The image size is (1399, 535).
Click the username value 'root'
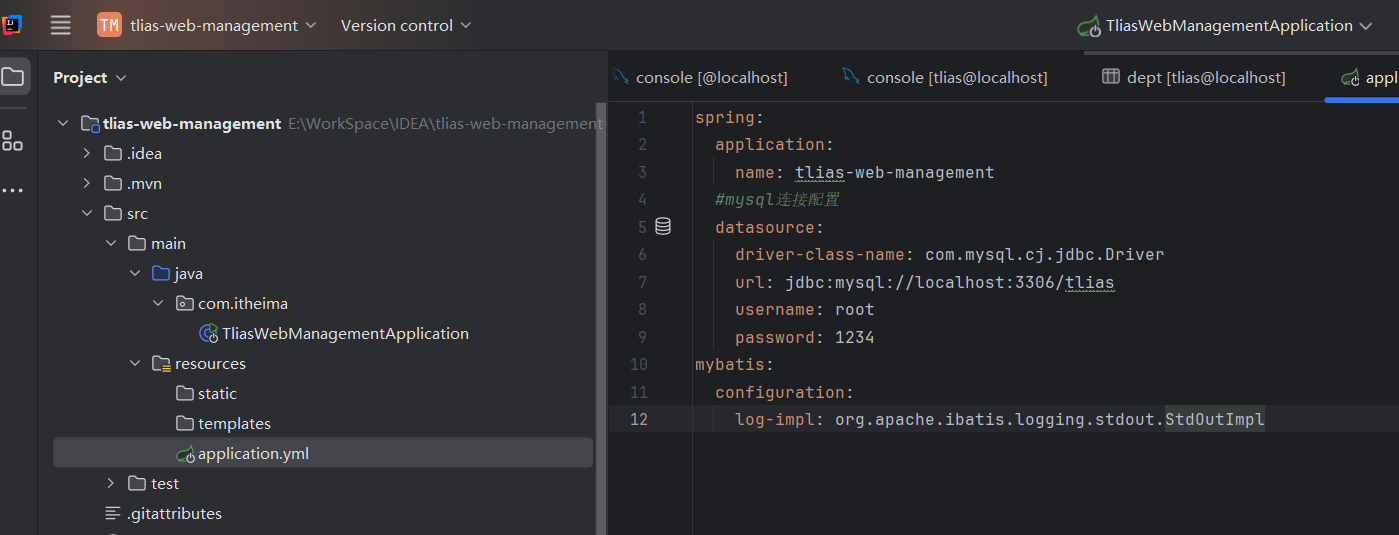pyautogui.click(x=855, y=310)
